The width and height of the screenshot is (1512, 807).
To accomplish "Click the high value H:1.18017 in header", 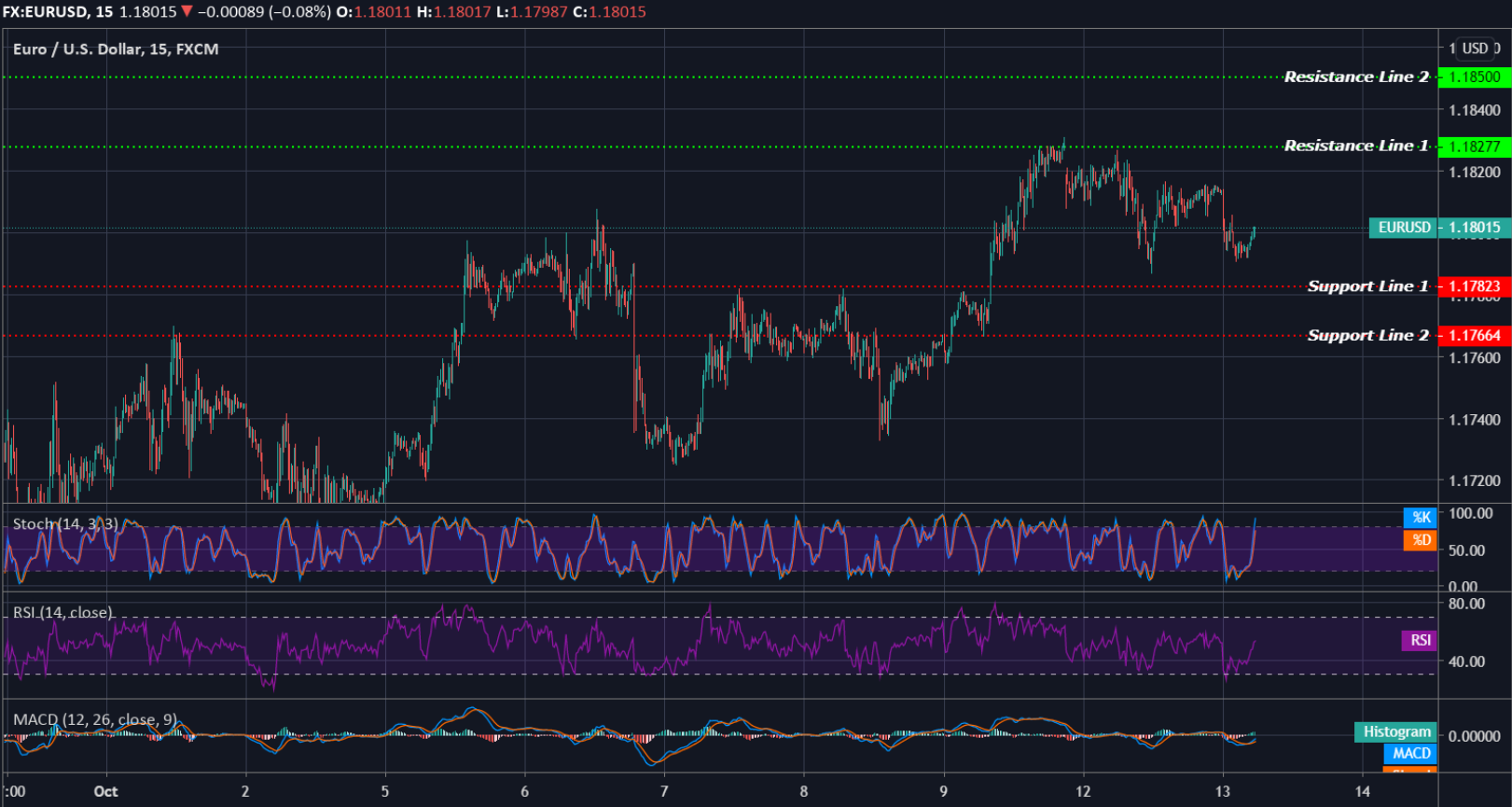I will coord(453,12).
